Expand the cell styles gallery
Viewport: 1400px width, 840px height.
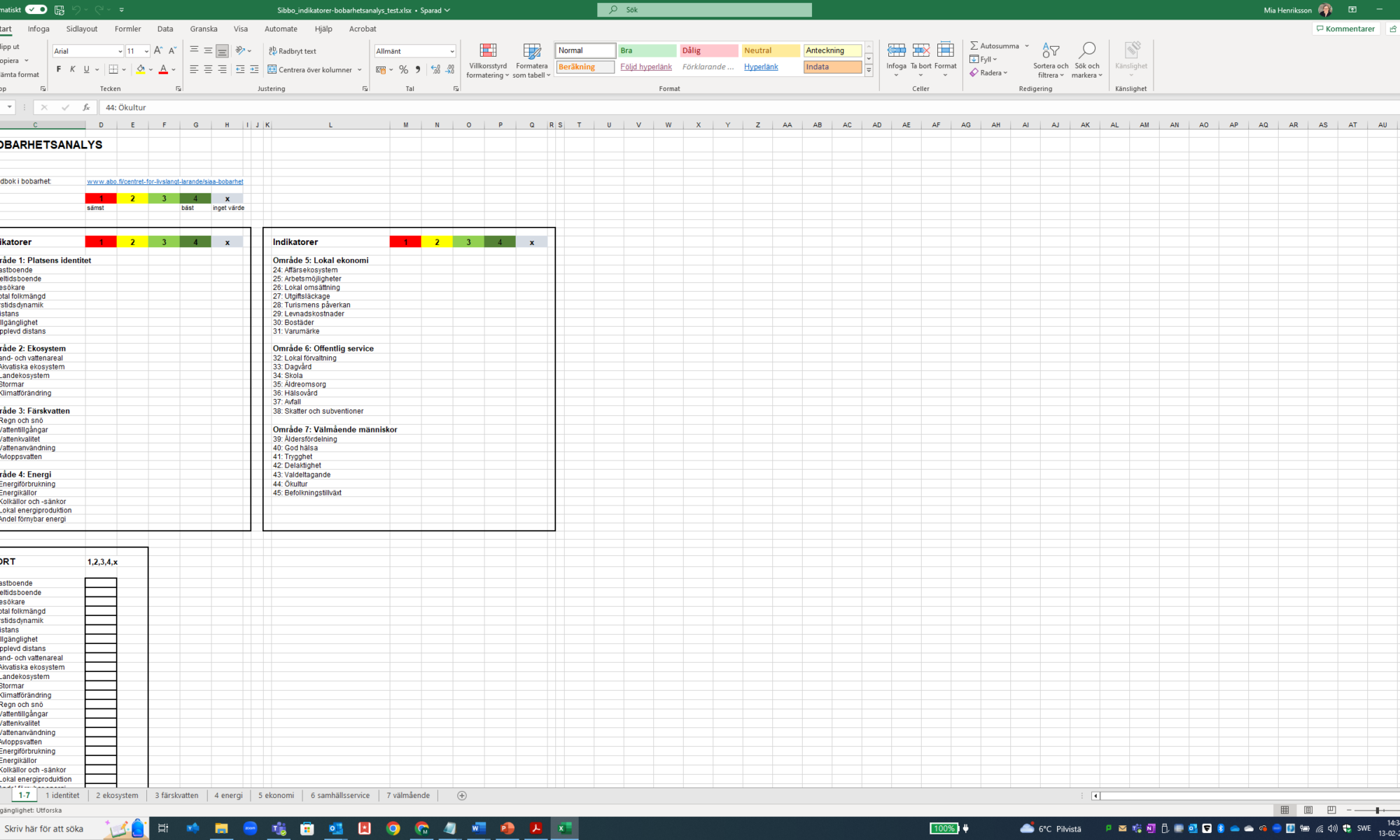[x=869, y=71]
